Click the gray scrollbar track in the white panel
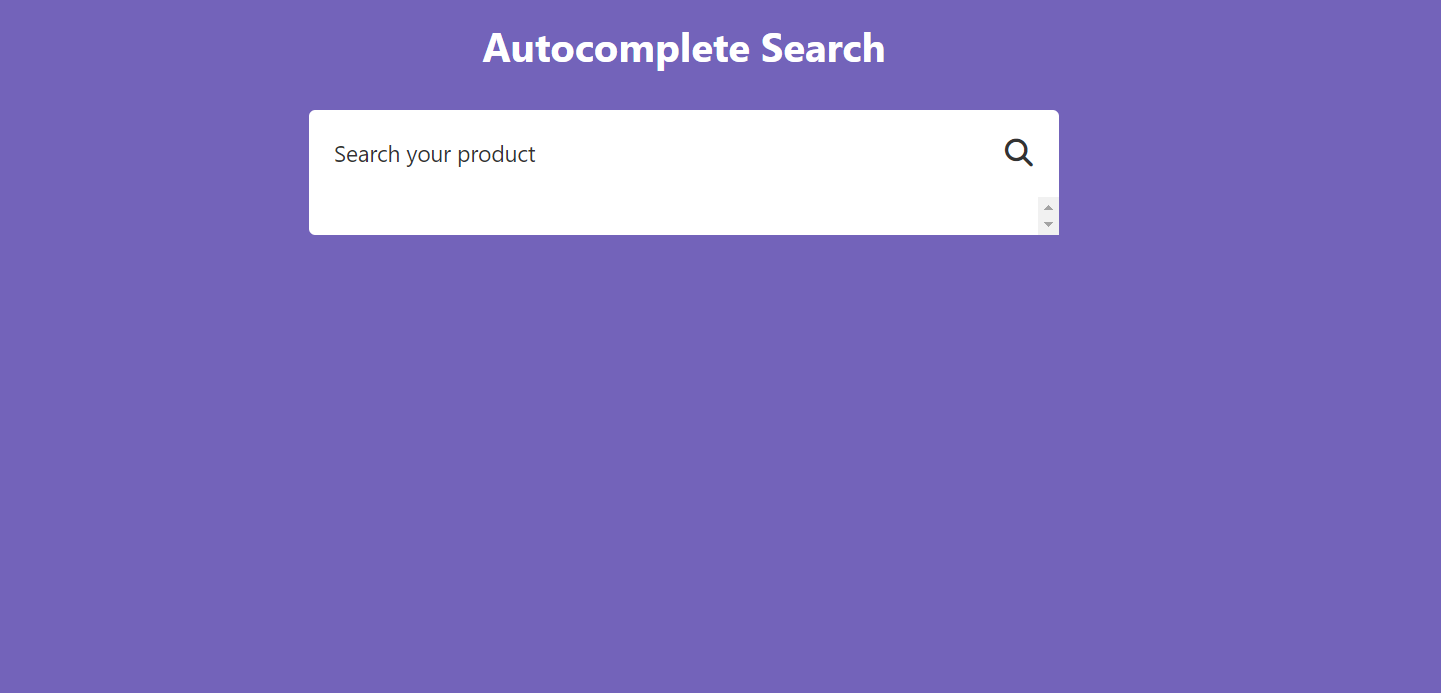 (x=1048, y=216)
